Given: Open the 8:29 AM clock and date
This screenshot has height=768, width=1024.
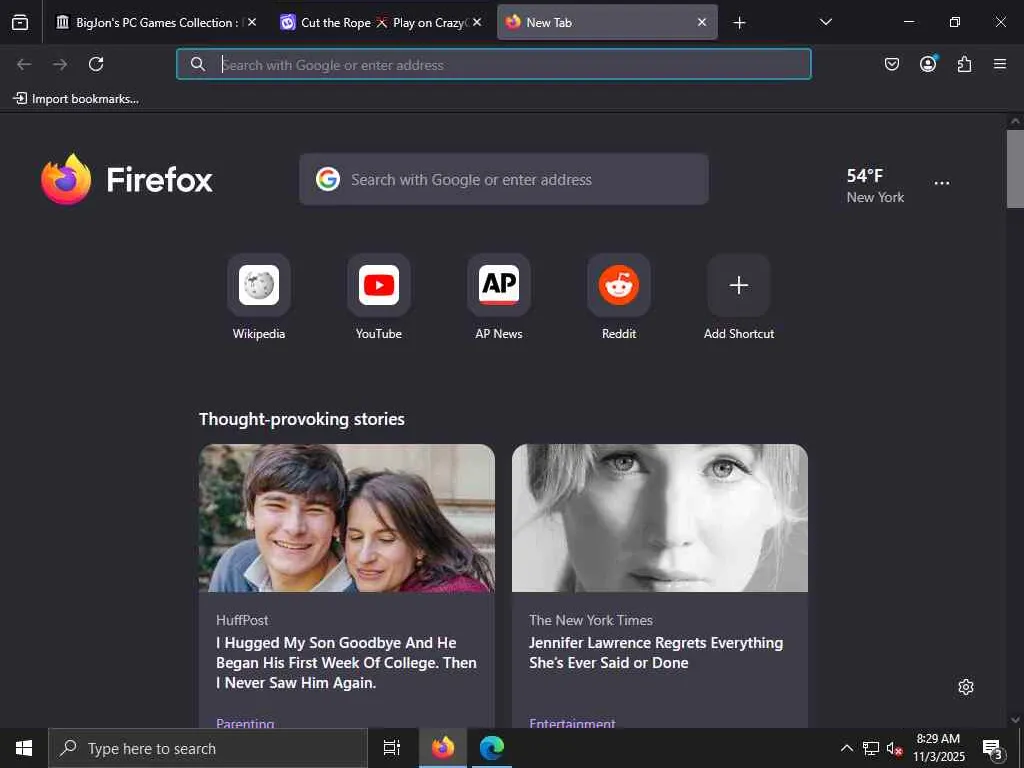Looking at the screenshot, I should click(938, 748).
